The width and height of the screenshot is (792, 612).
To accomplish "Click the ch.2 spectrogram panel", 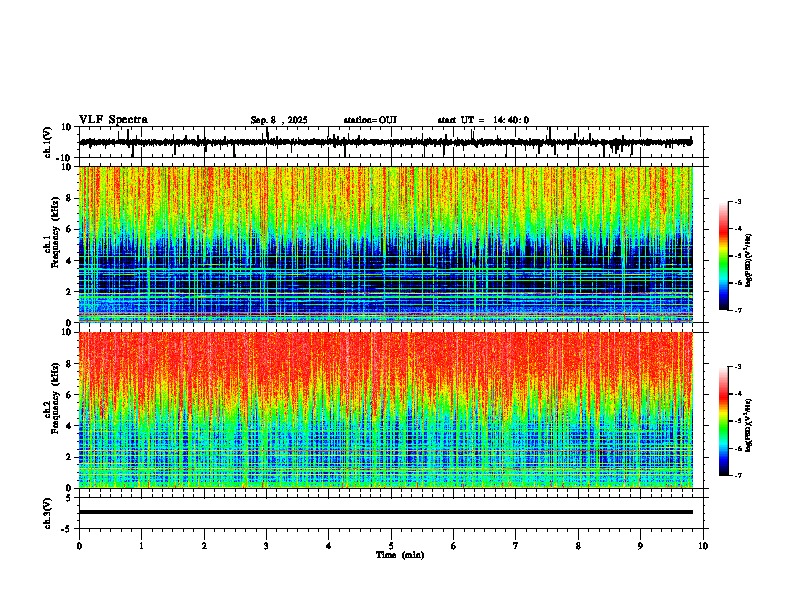I will pyautogui.click(x=386, y=410).
